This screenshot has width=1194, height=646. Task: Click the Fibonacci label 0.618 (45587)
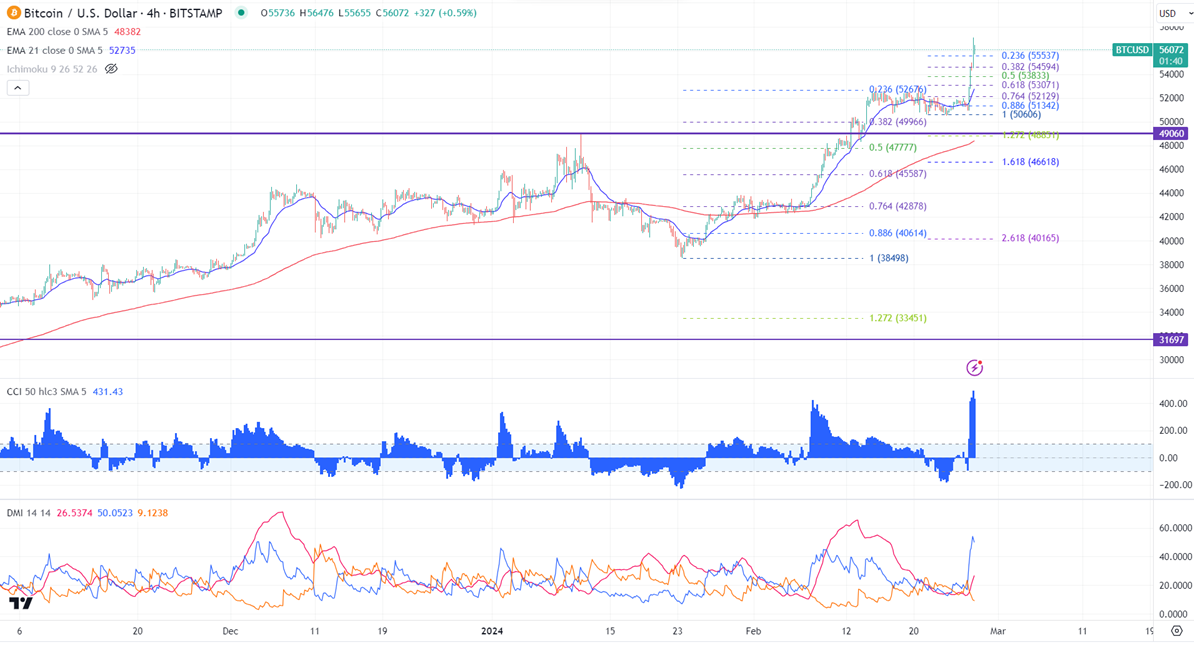point(898,174)
